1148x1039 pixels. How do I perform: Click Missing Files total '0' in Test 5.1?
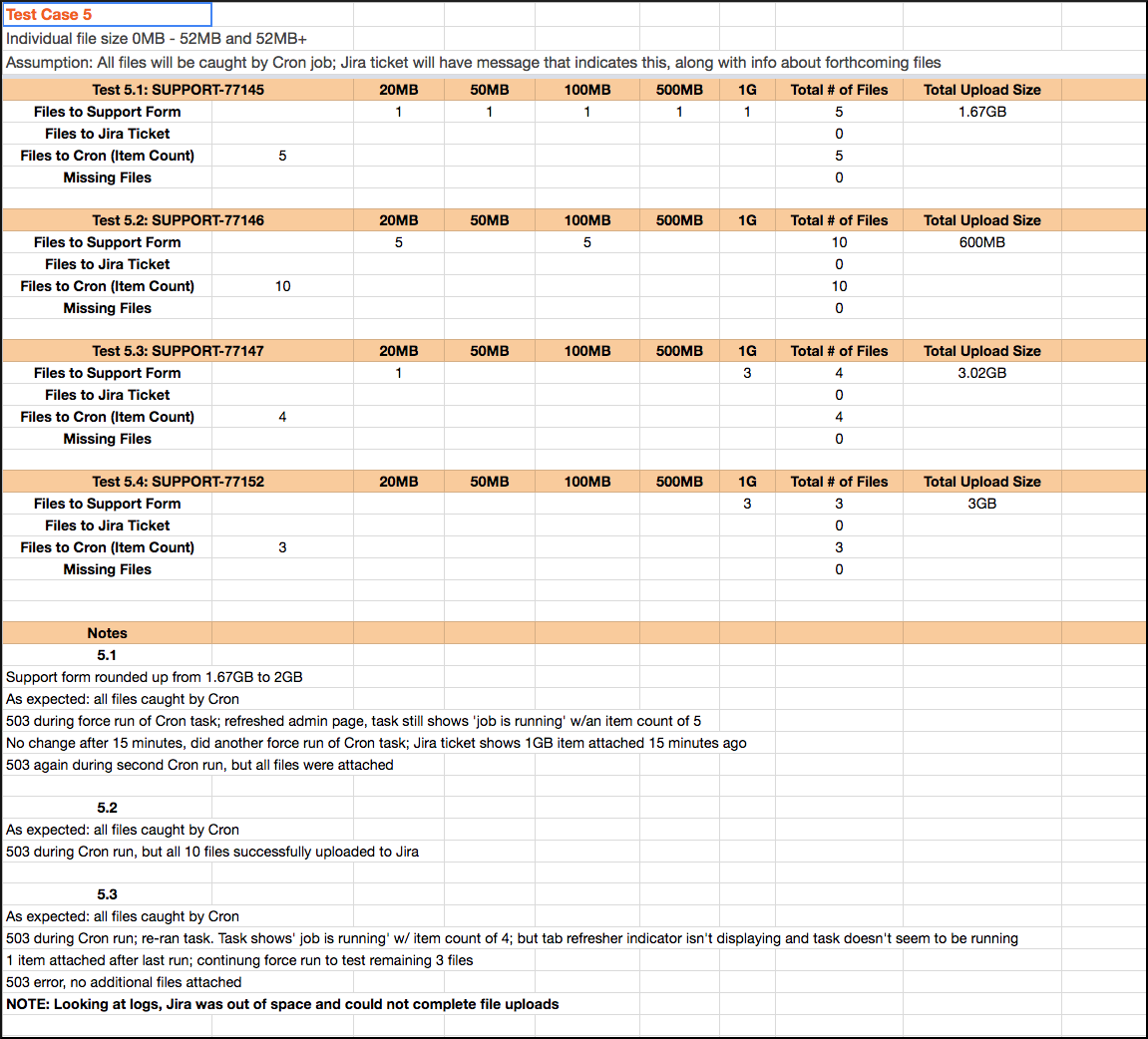coord(839,177)
